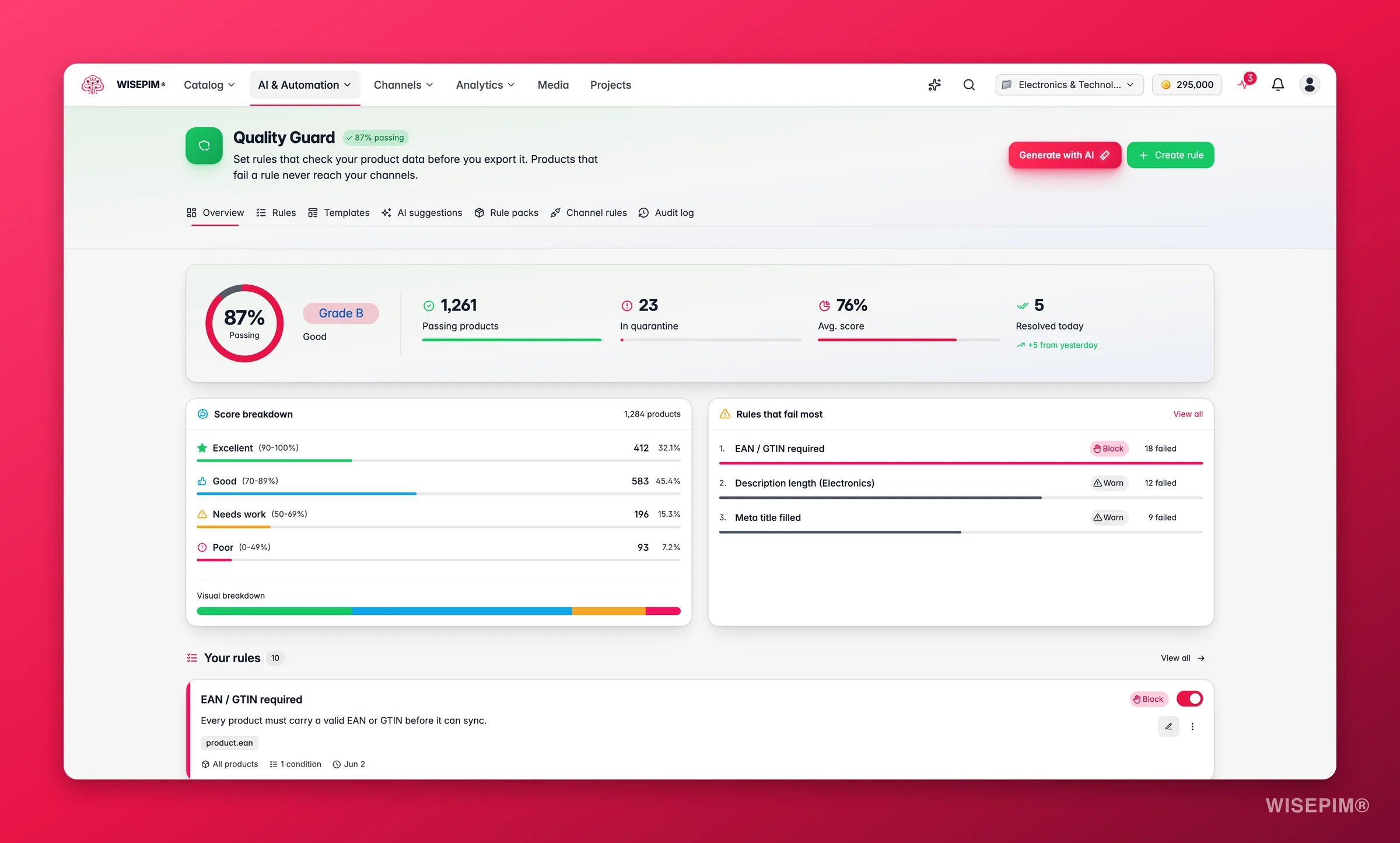1400x843 pixels.
Task: Open the user profile avatar
Action: [1310, 85]
